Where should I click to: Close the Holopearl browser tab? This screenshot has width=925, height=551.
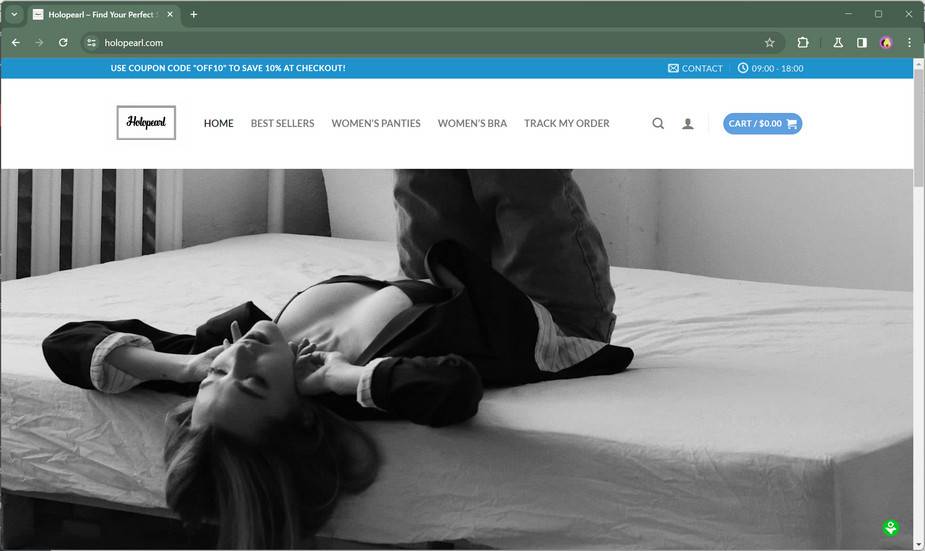click(x=170, y=14)
